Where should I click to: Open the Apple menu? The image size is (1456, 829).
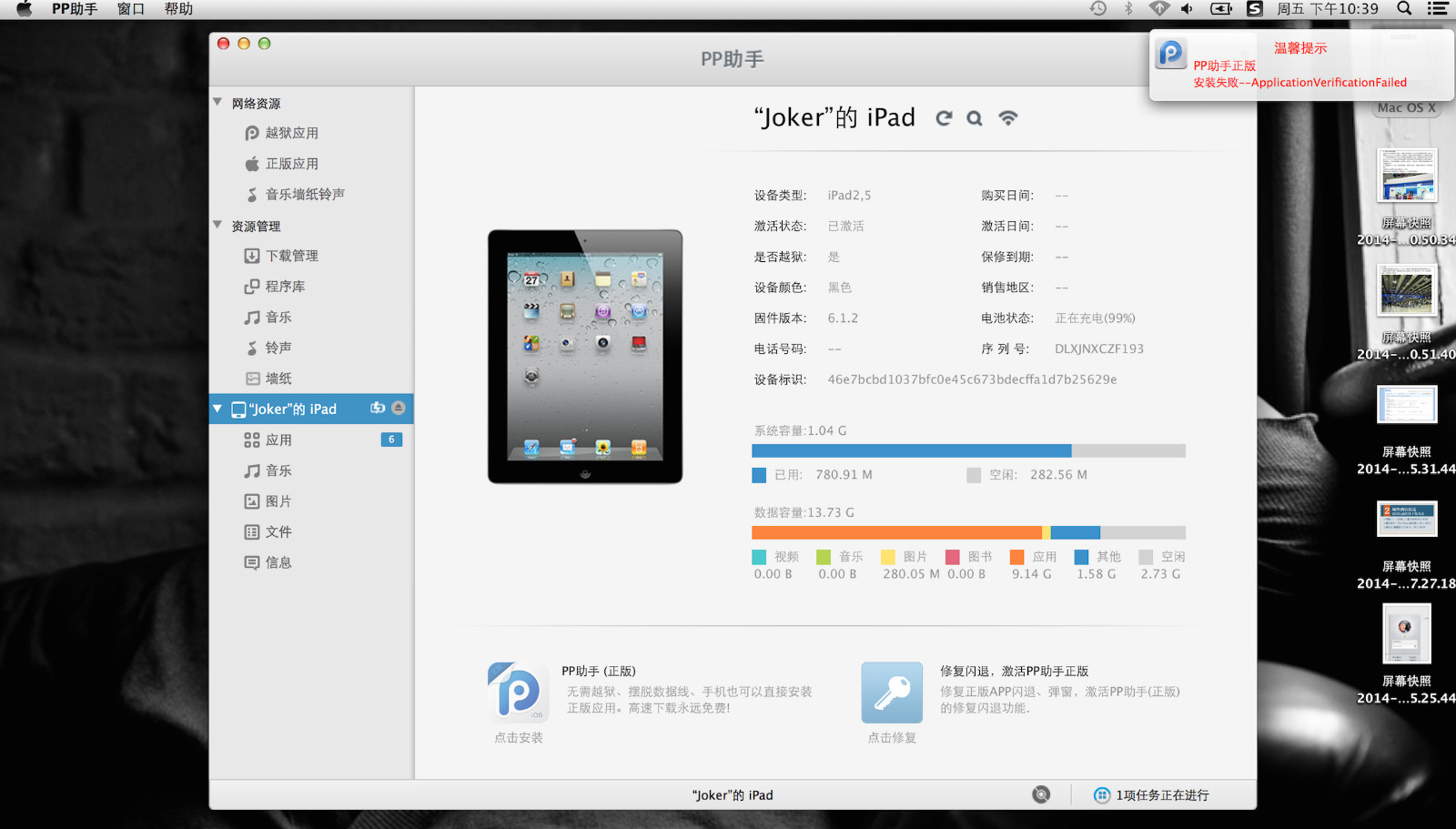pos(25,9)
